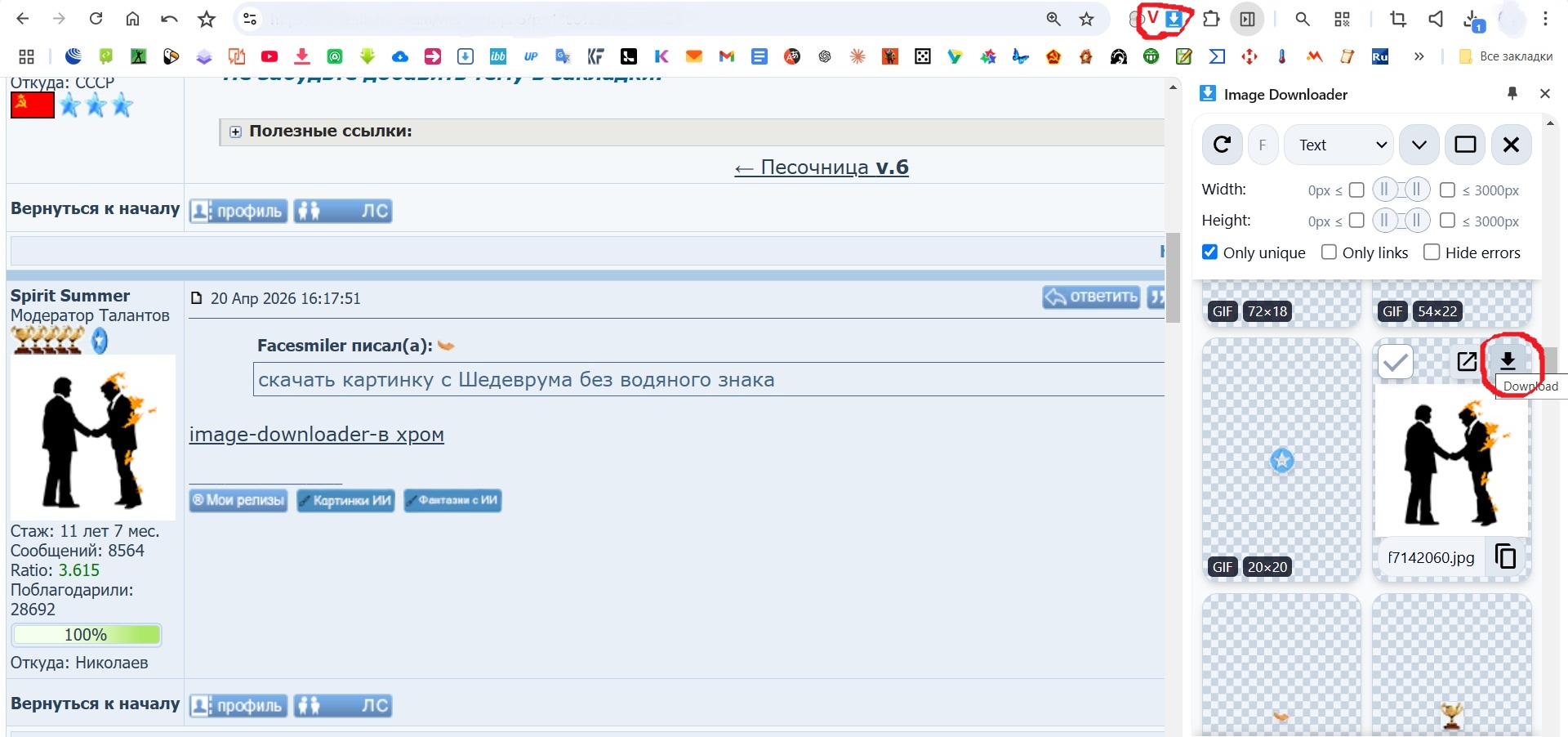
Task: Click the red V extension icon
Action: 1153,18
